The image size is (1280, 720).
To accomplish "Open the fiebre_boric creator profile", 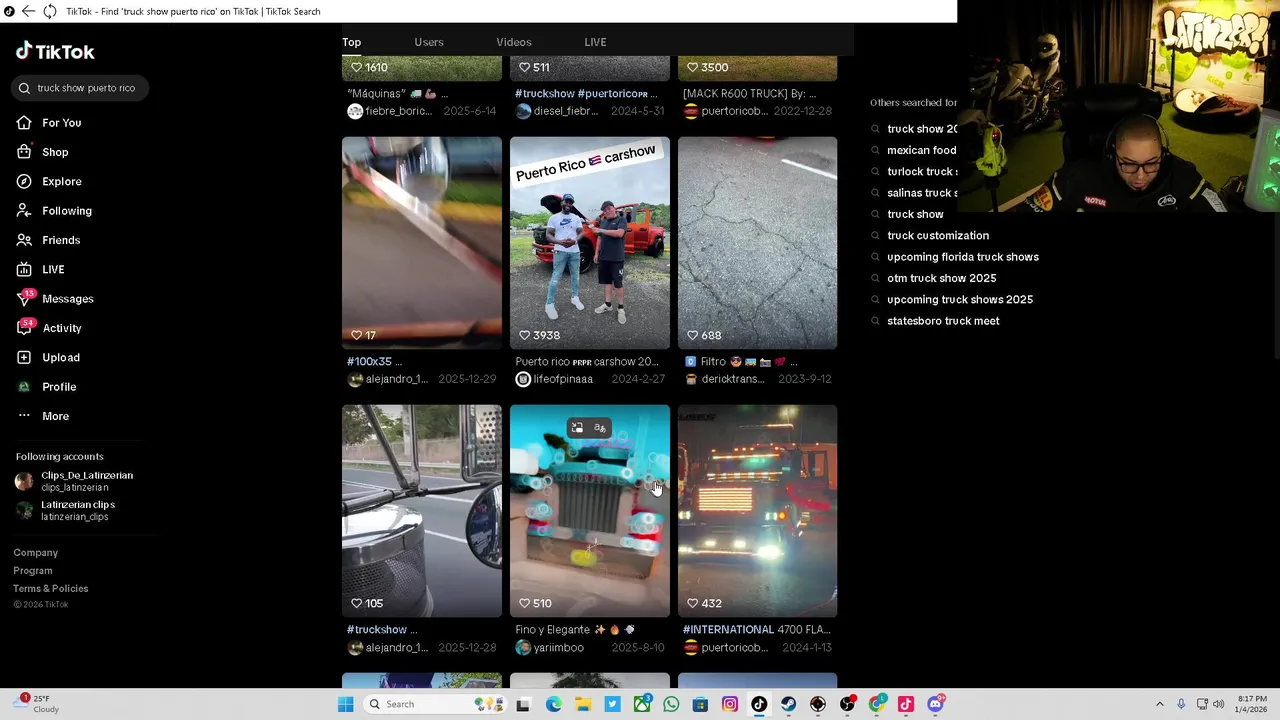I will tap(389, 111).
